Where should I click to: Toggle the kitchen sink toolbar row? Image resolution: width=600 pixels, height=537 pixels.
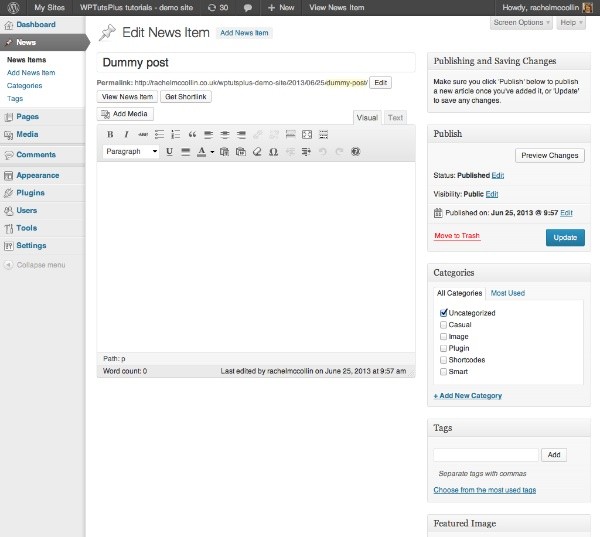324,134
